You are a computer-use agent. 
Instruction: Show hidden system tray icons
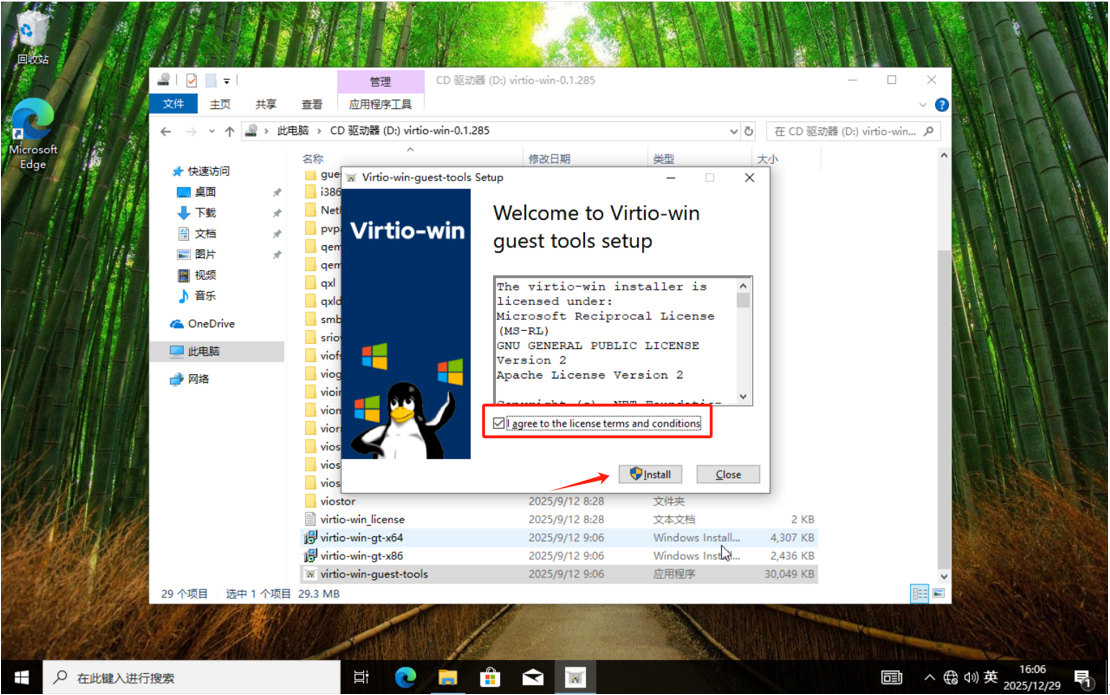click(x=931, y=677)
